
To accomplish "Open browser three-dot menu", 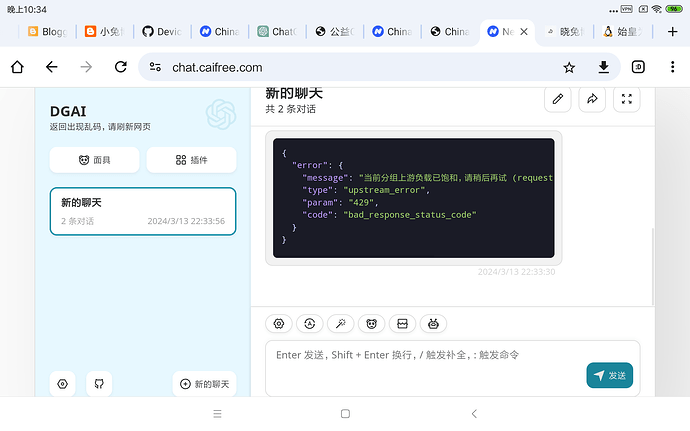I will point(672,67).
